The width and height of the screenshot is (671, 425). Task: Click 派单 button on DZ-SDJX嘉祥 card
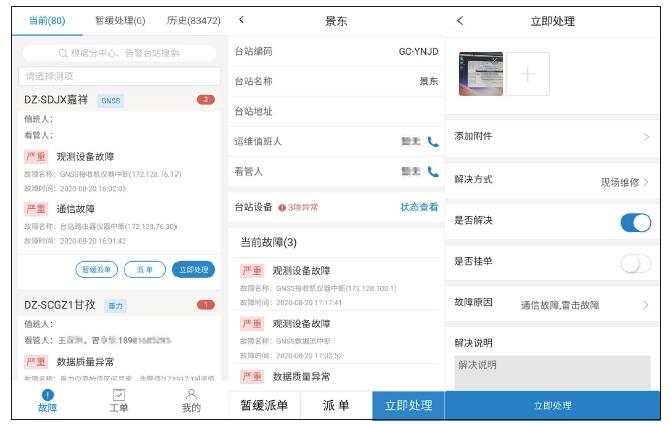click(144, 269)
